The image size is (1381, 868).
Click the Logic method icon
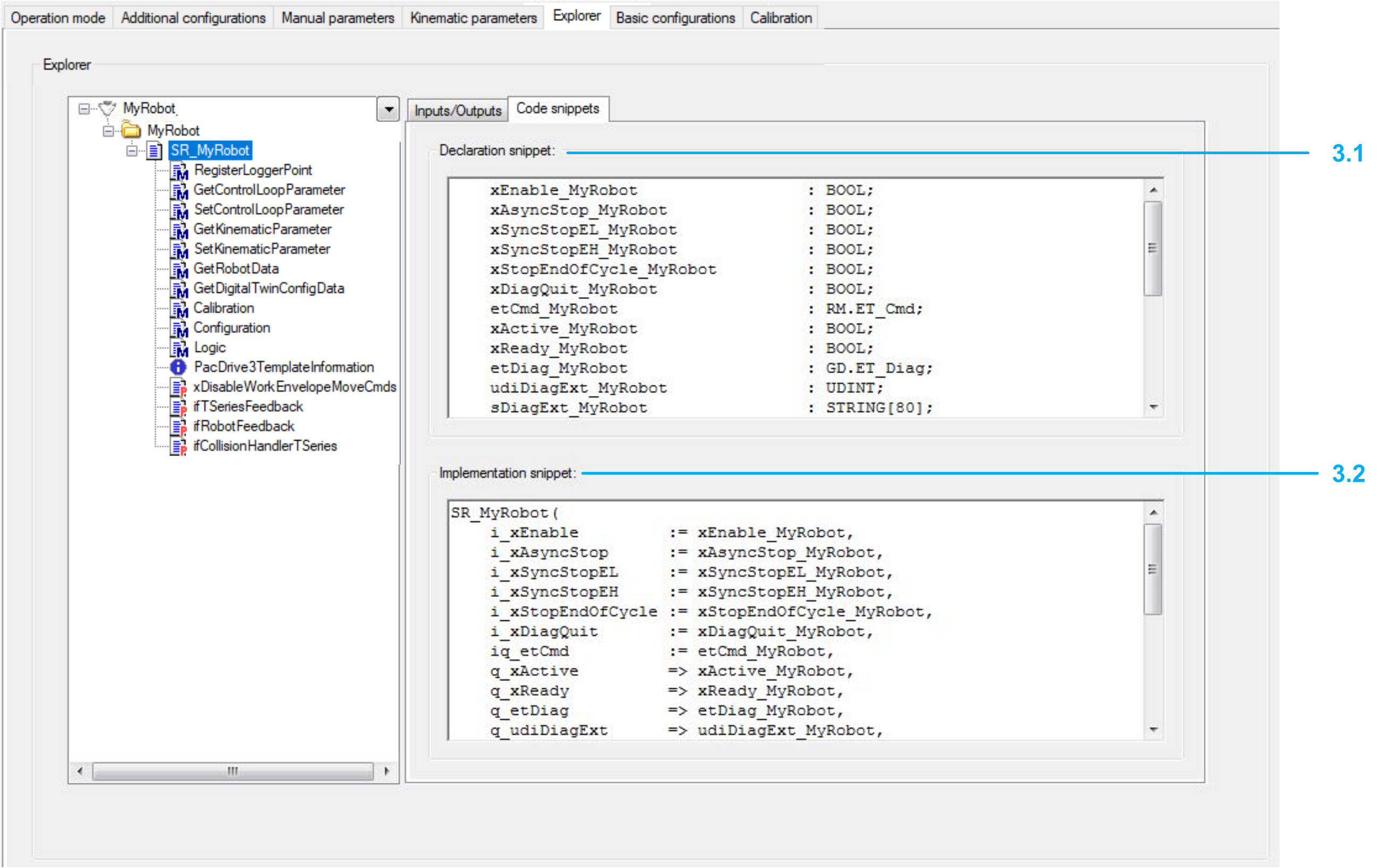tap(179, 349)
